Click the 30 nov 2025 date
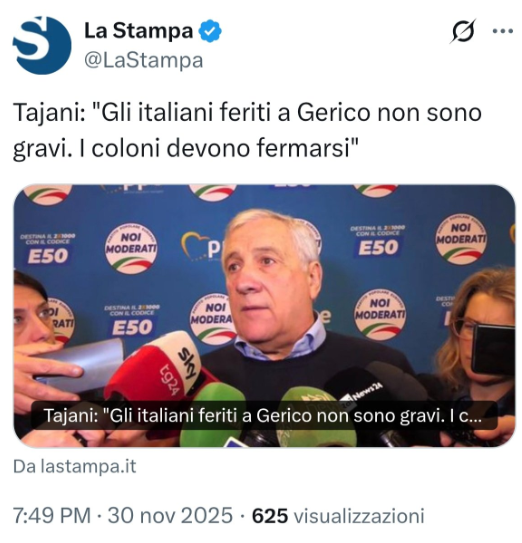The image size is (522, 543). [x=170, y=515]
